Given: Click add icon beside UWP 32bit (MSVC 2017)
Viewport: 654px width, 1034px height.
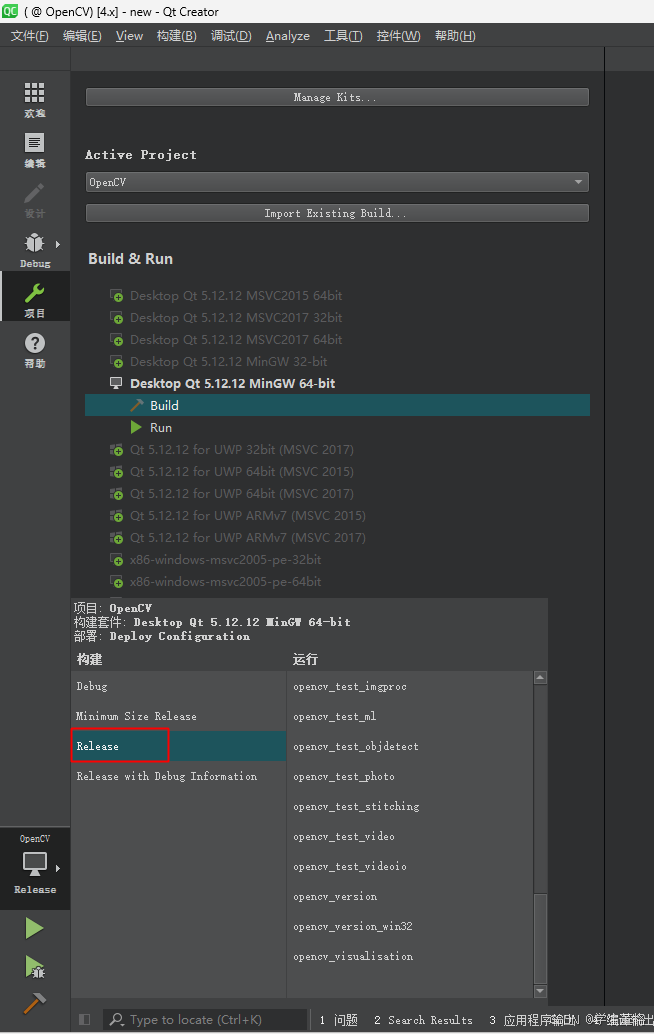Looking at the screenshot, I should [116, 450].
